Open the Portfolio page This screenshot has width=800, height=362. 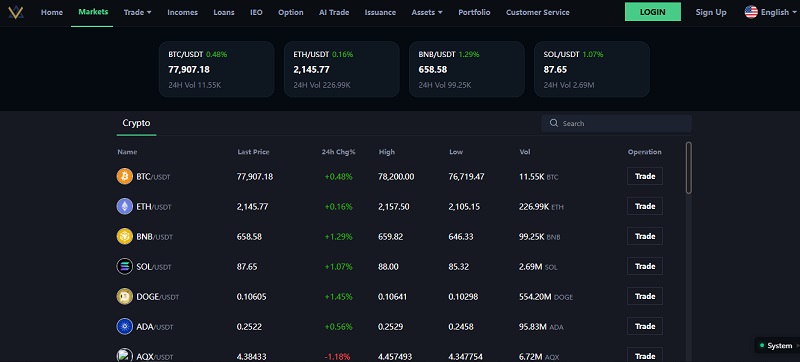[474, 12]
